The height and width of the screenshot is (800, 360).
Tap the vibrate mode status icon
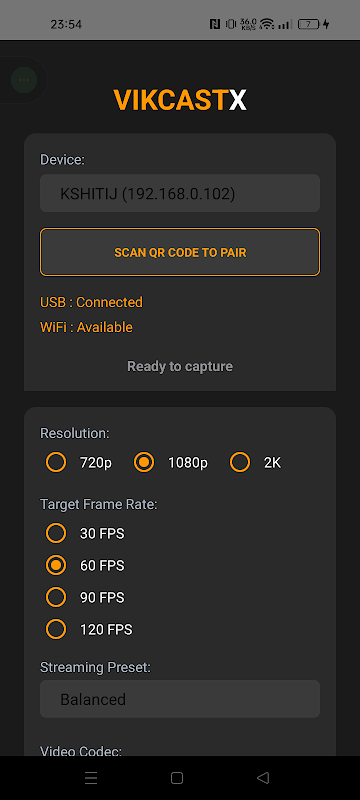(x=230, y=24)
